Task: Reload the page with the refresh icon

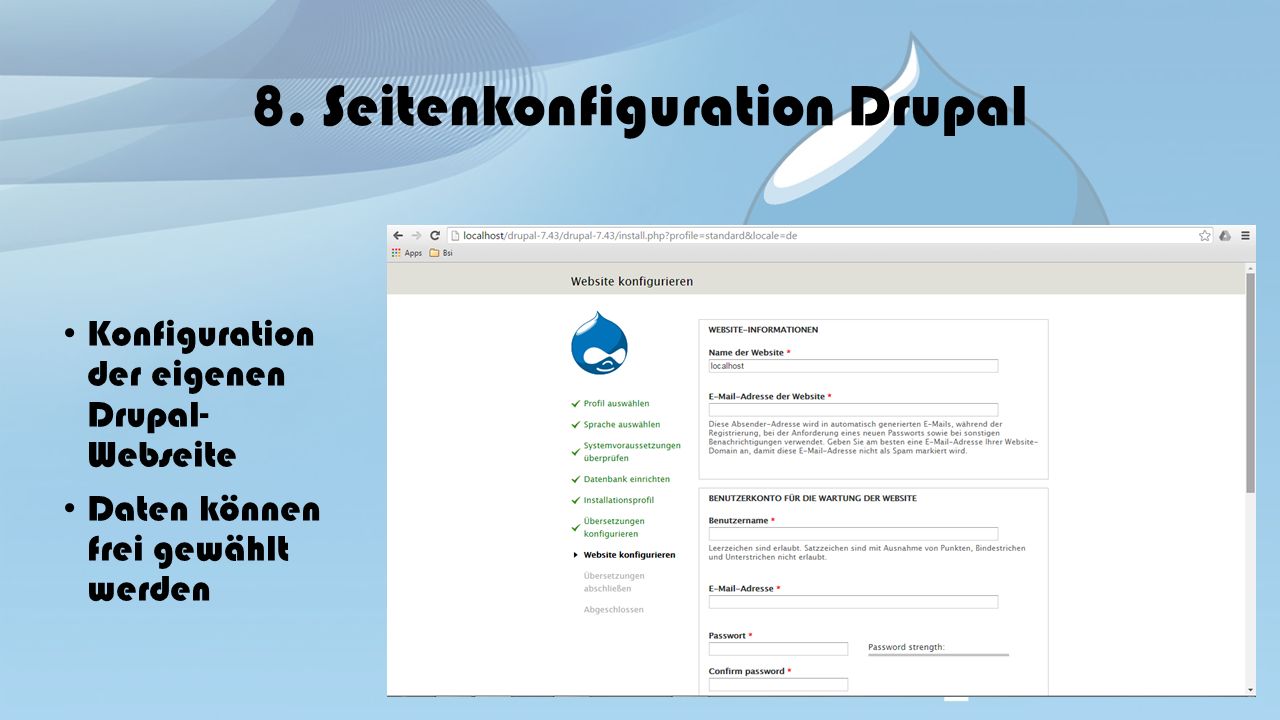Action: pyautogui.click(x=435, y=236)
